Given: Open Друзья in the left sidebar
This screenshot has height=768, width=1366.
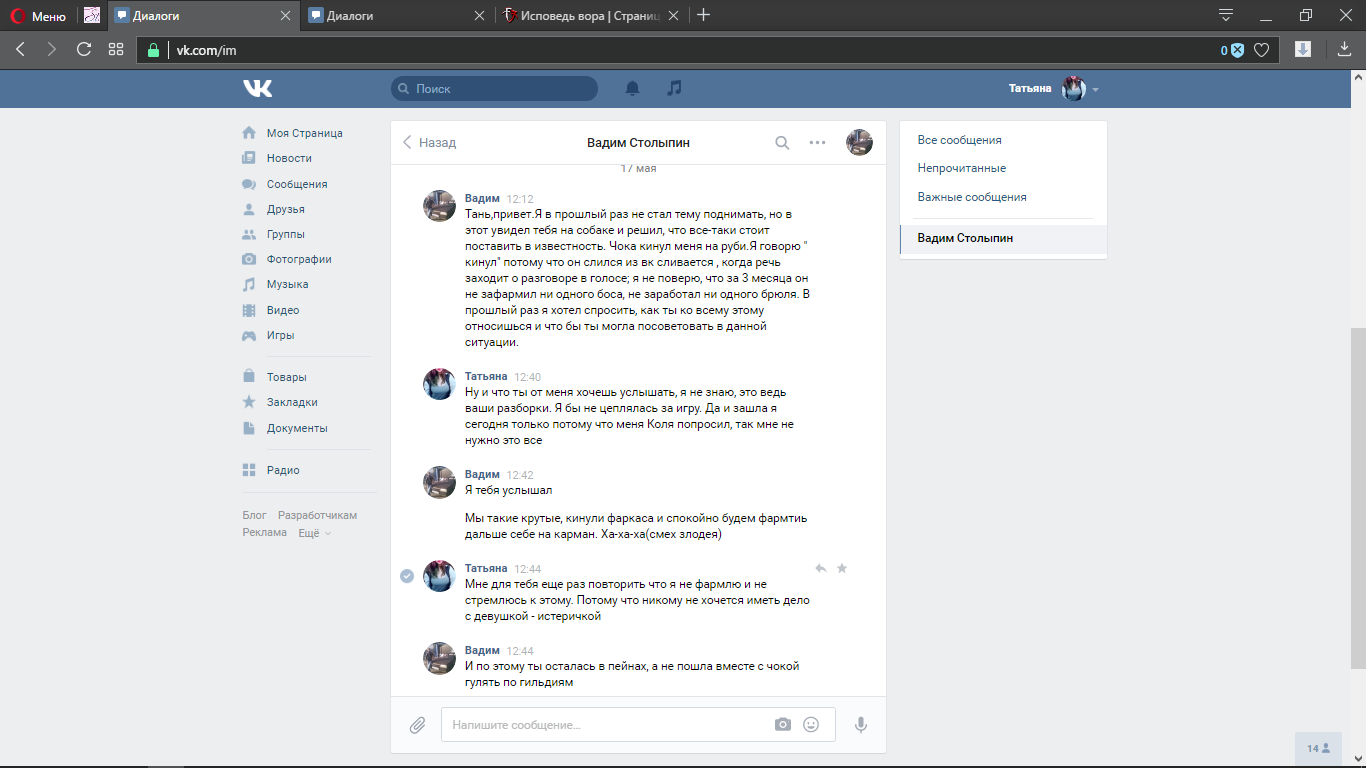Looking at the screenshot, I should [285, 209].
